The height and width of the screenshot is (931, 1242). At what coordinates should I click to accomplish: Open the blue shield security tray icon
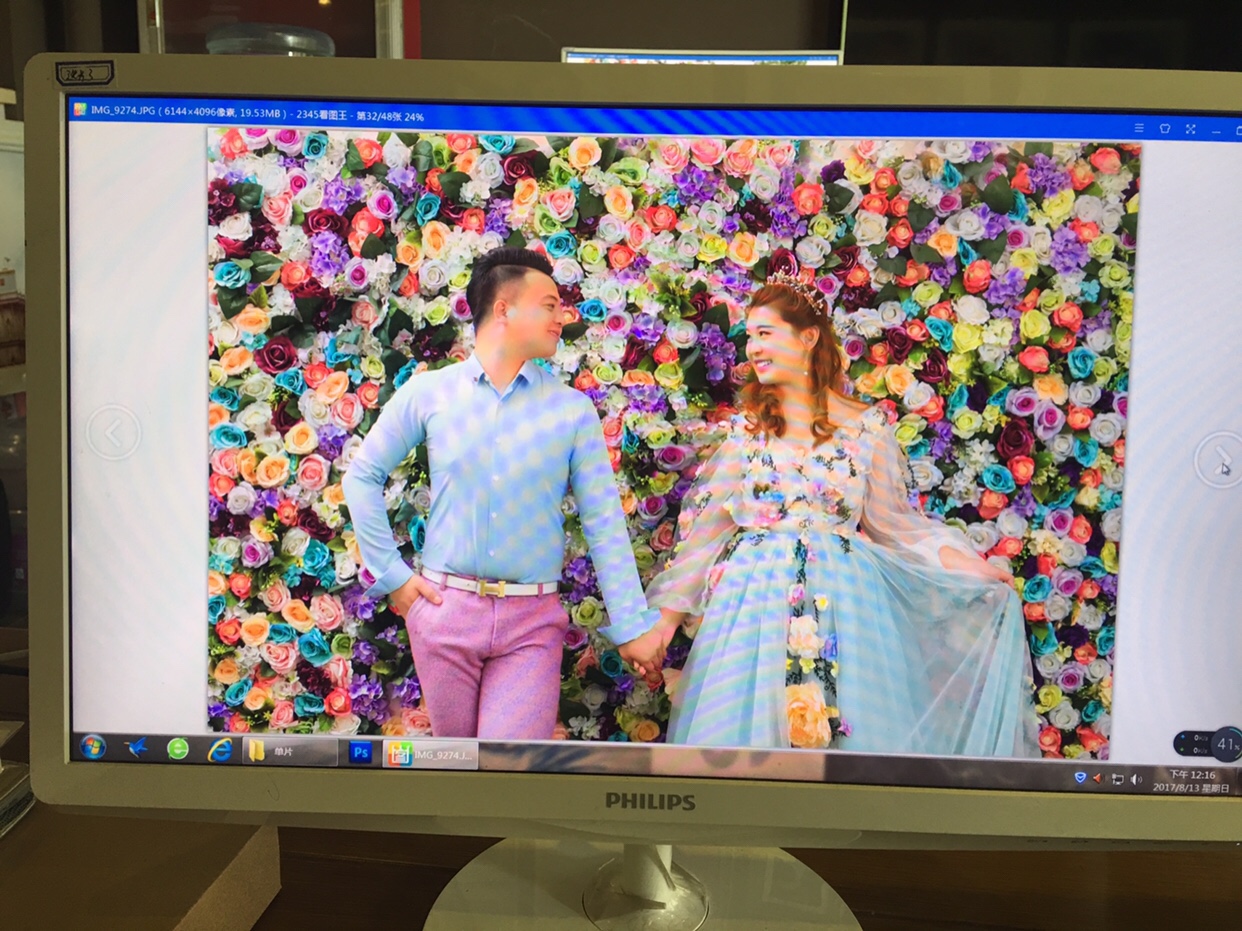point(1080,776)
